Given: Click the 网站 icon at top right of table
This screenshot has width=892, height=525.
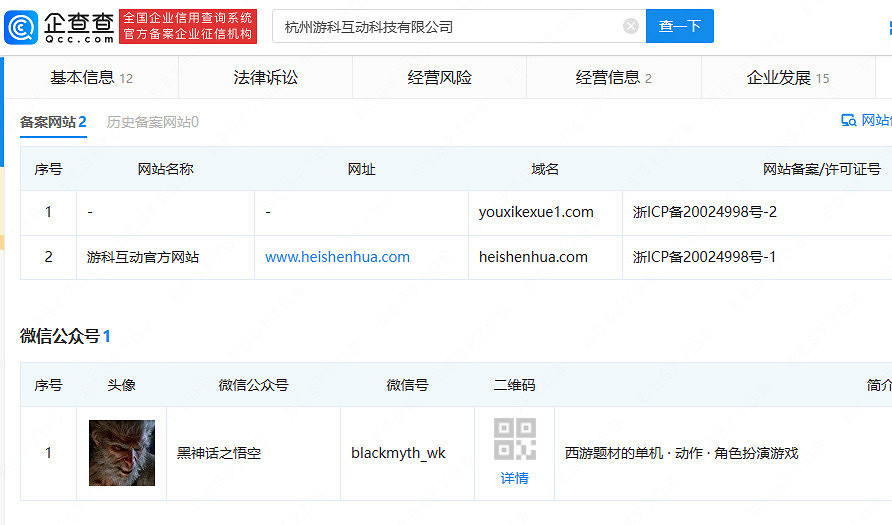Looking at the screenshot, I should (865, 121).
